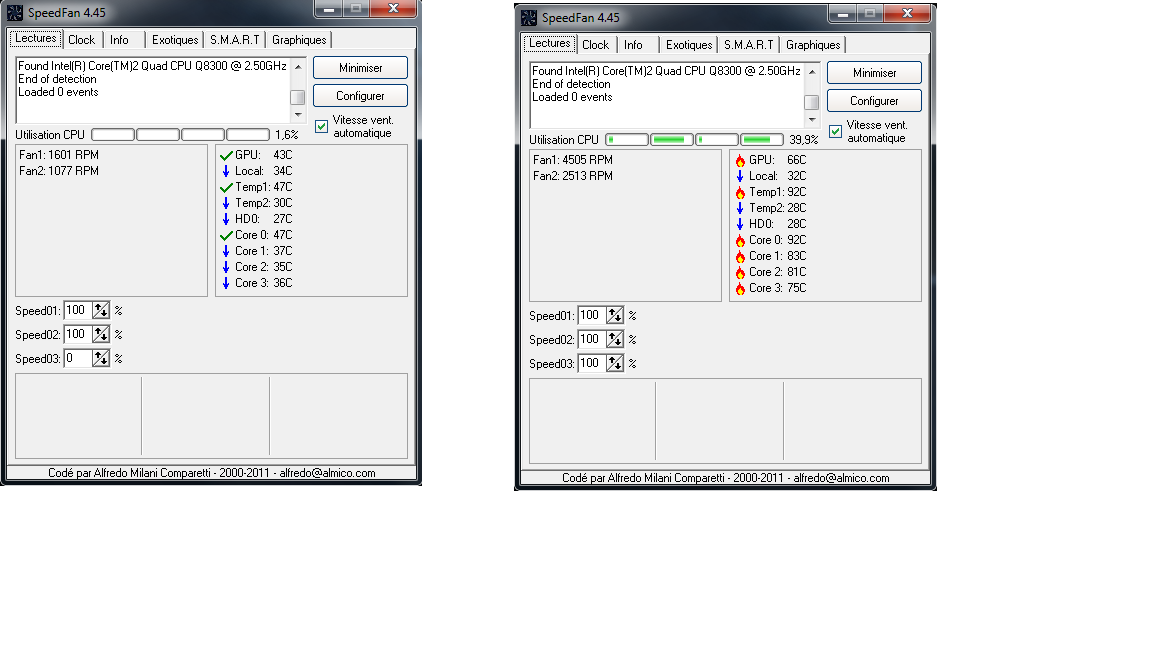Viewport: 1152px width, 648px height.
Task: Click the SpeedFan title bar icon in the right window
Action: pos(529,18)
